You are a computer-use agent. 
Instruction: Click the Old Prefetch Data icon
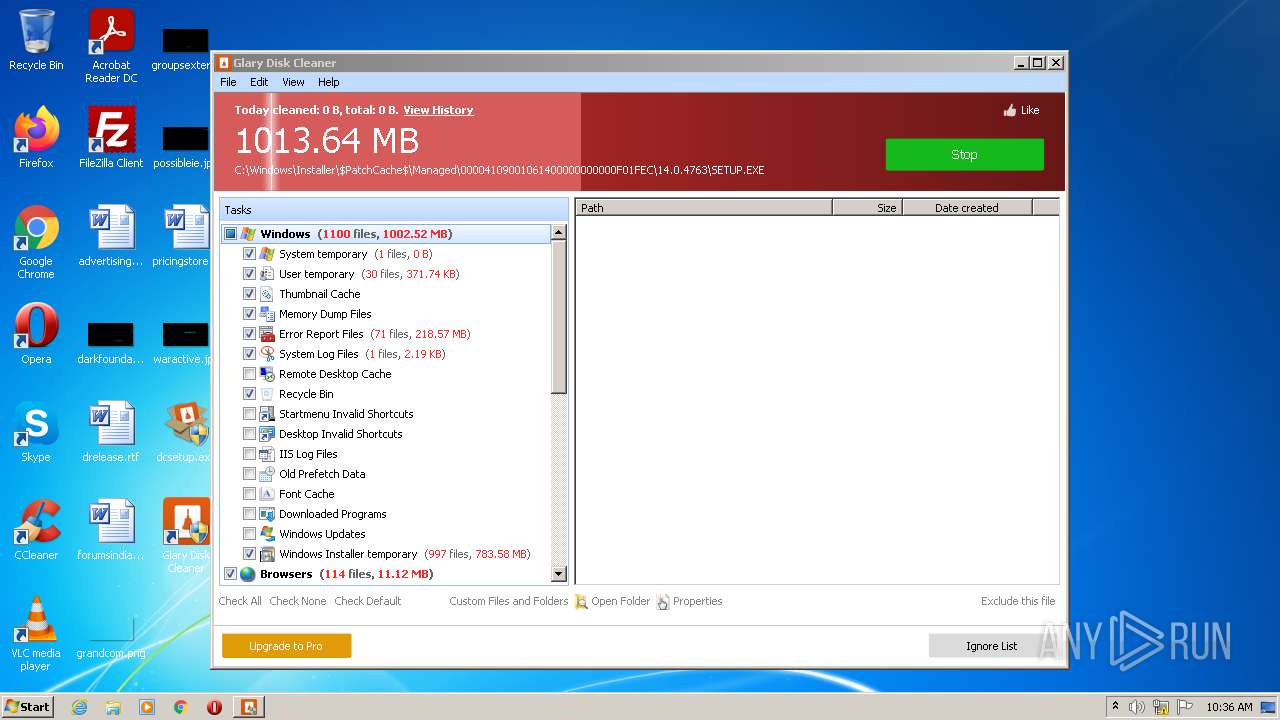[267, 474]
